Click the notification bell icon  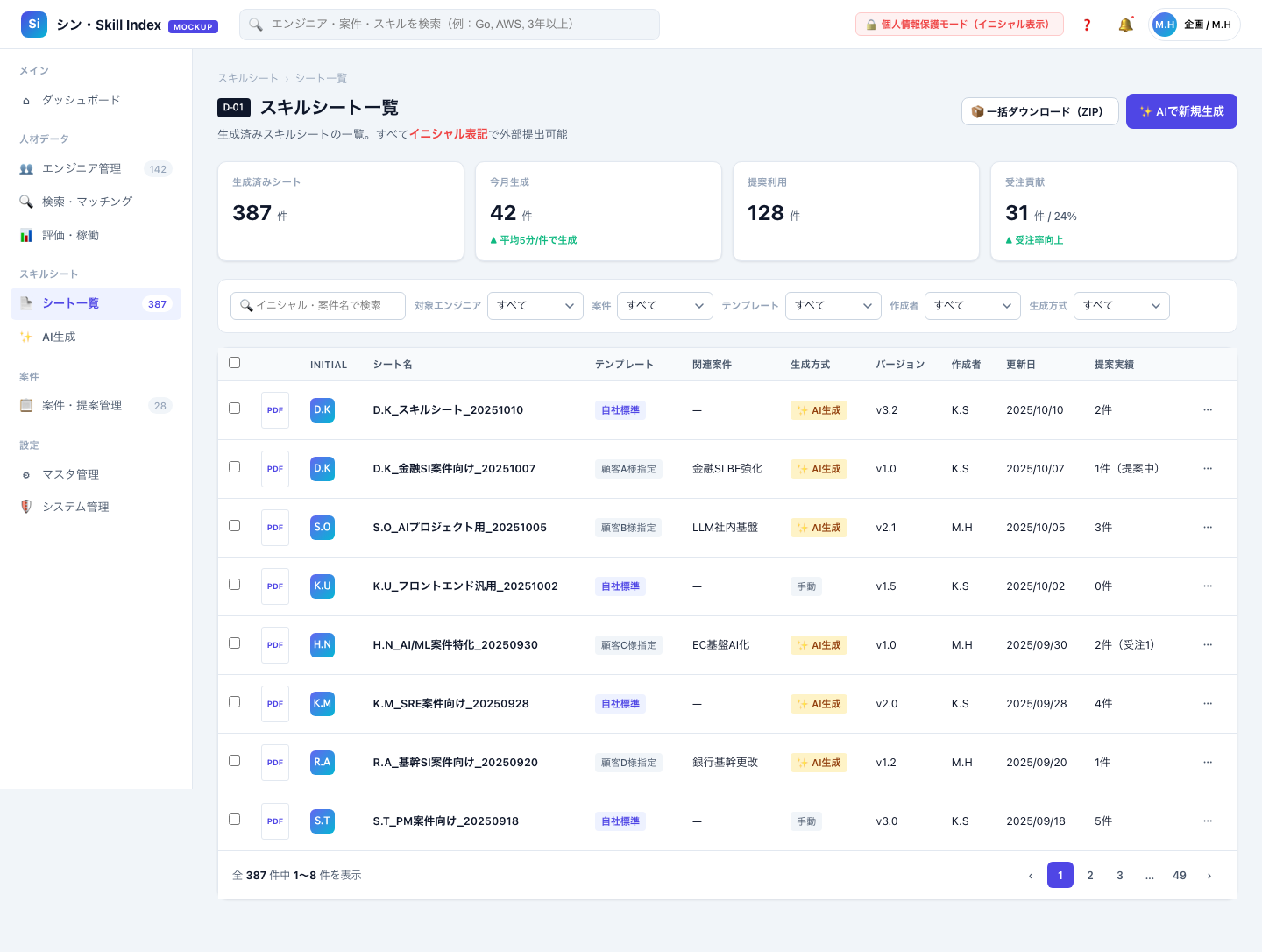(1125, 25)
